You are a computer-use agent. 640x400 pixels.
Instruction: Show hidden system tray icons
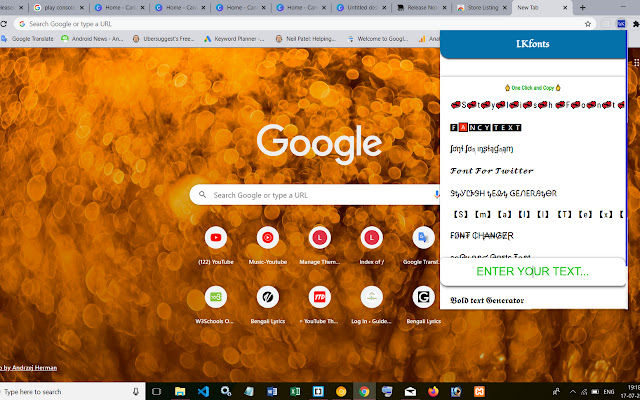tap(573, 391)
